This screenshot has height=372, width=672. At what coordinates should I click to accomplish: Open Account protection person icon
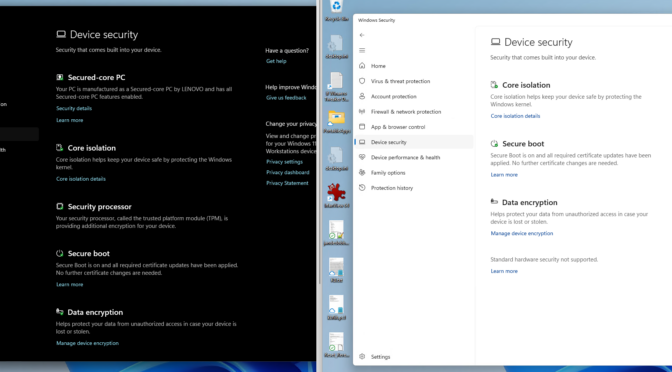click(362, 96)
